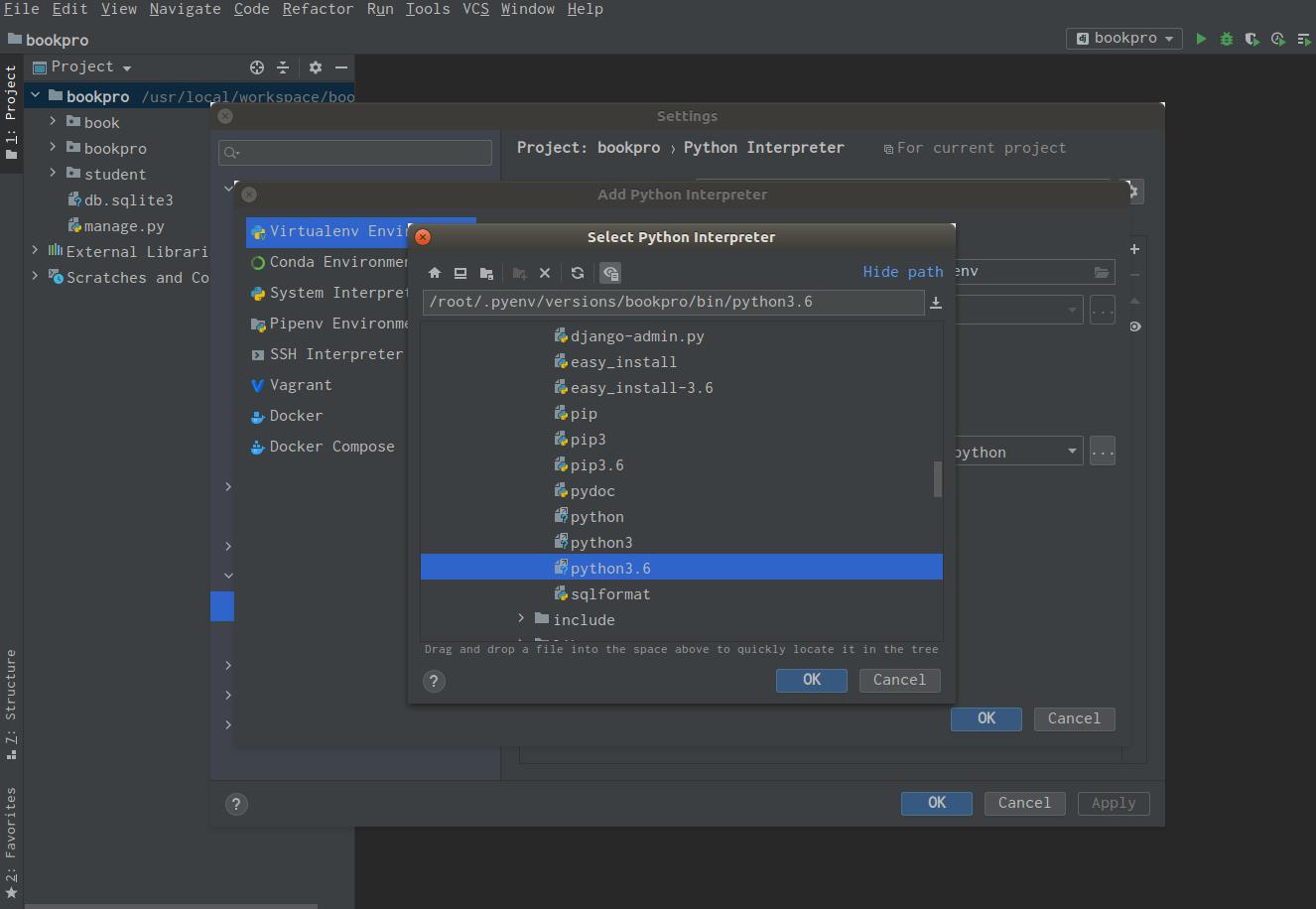Select Conda Environment option
The height and width of the screenshot is (909, 1316).
click(329, 262)
